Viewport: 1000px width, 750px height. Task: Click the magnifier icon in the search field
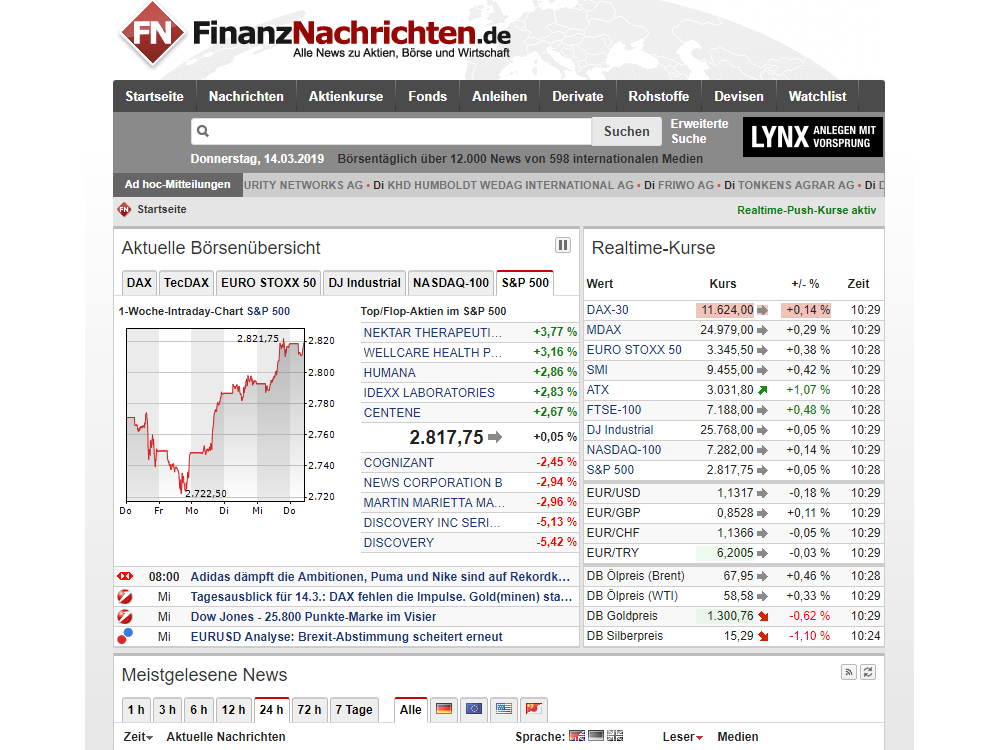203,131
